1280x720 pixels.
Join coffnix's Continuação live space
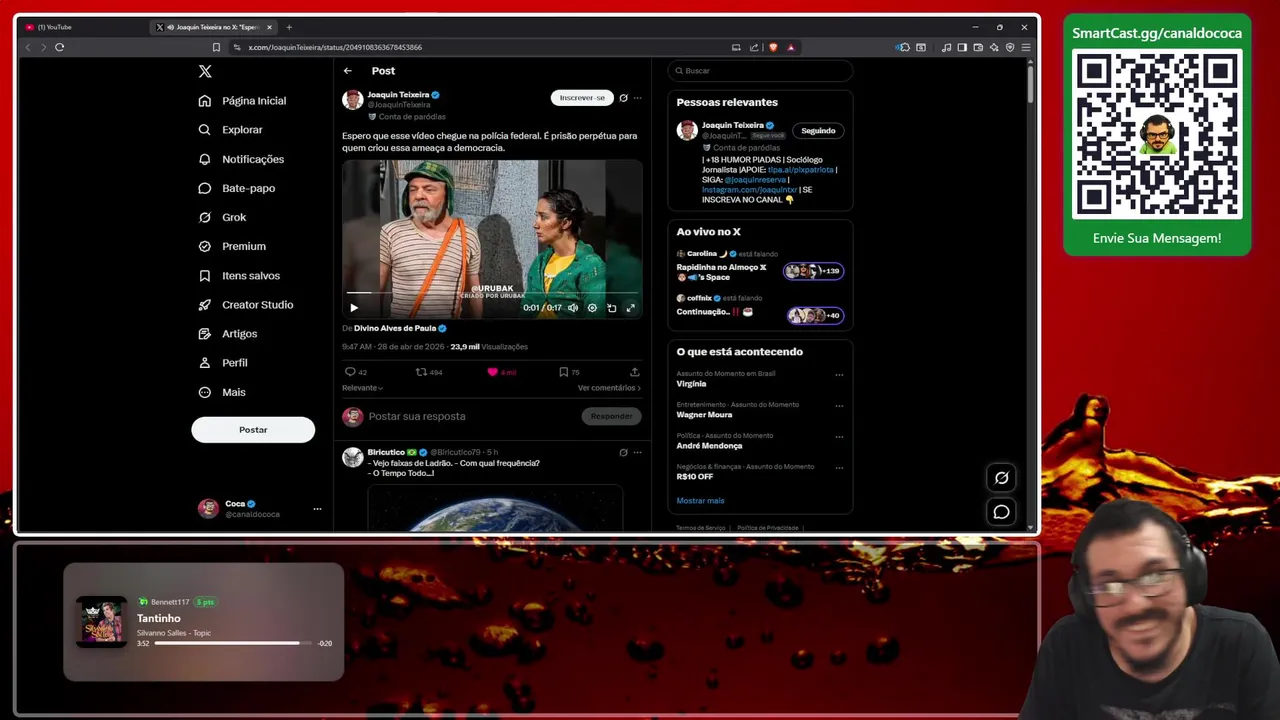(x=815, y=315)
